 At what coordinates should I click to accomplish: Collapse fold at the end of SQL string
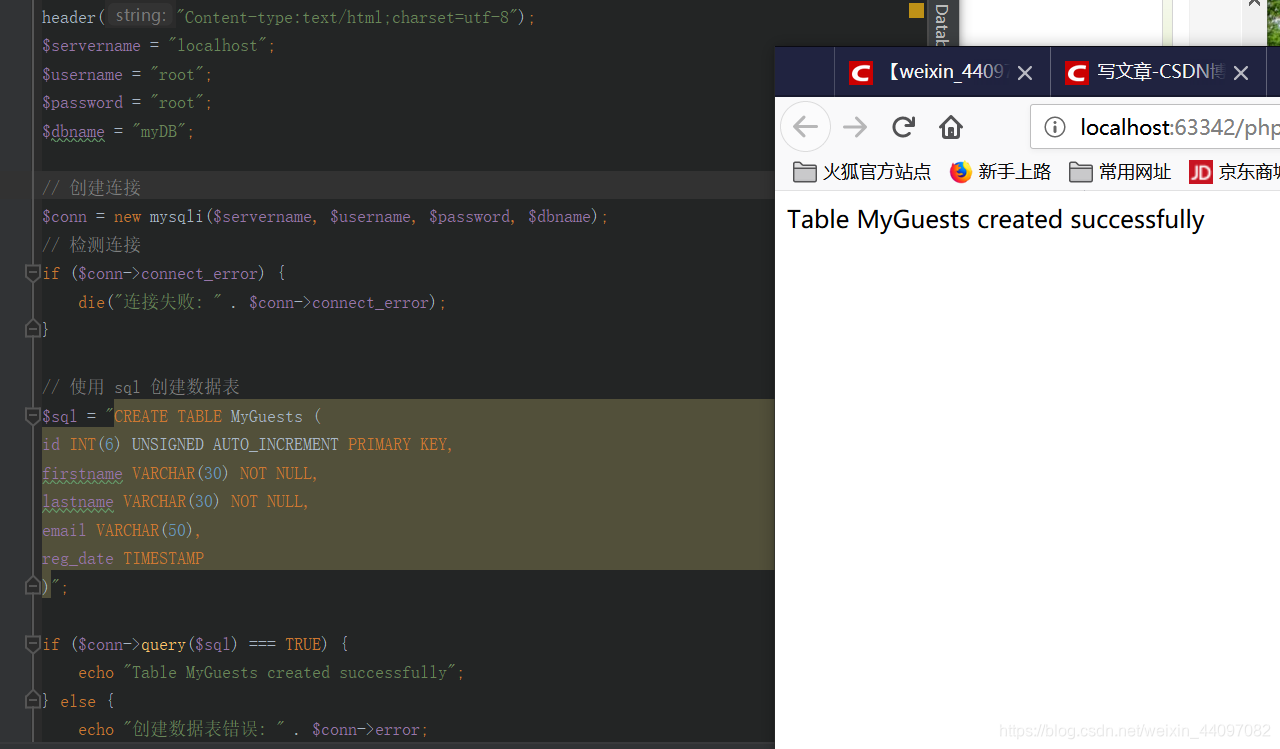[32, 587]
